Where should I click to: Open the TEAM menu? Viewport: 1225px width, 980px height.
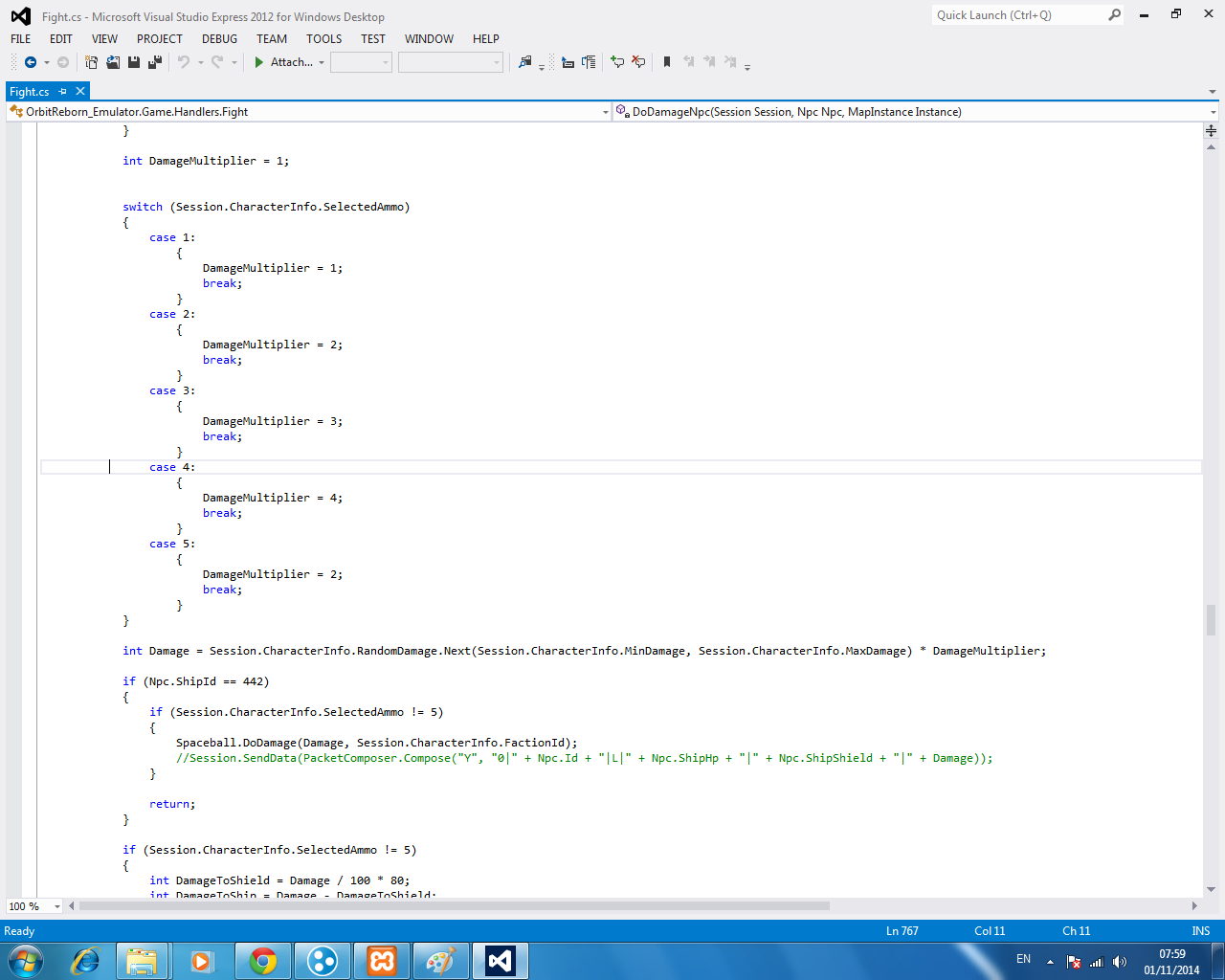point(272,39)
